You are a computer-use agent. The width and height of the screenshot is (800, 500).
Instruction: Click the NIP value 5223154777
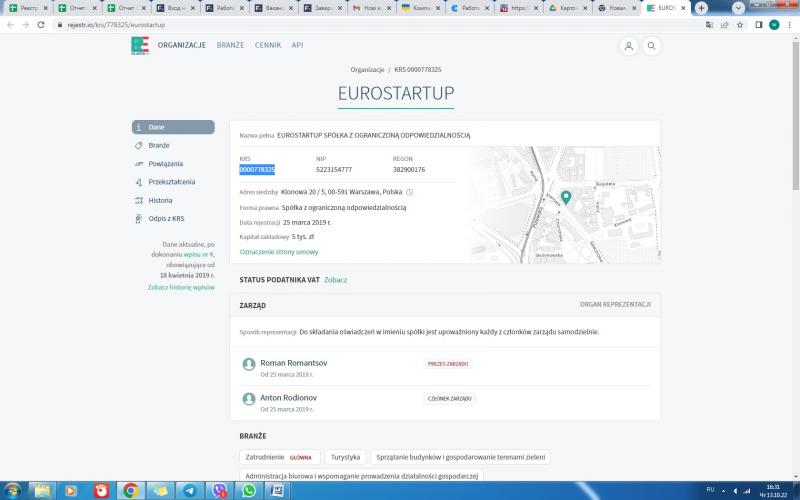[334, 169]
